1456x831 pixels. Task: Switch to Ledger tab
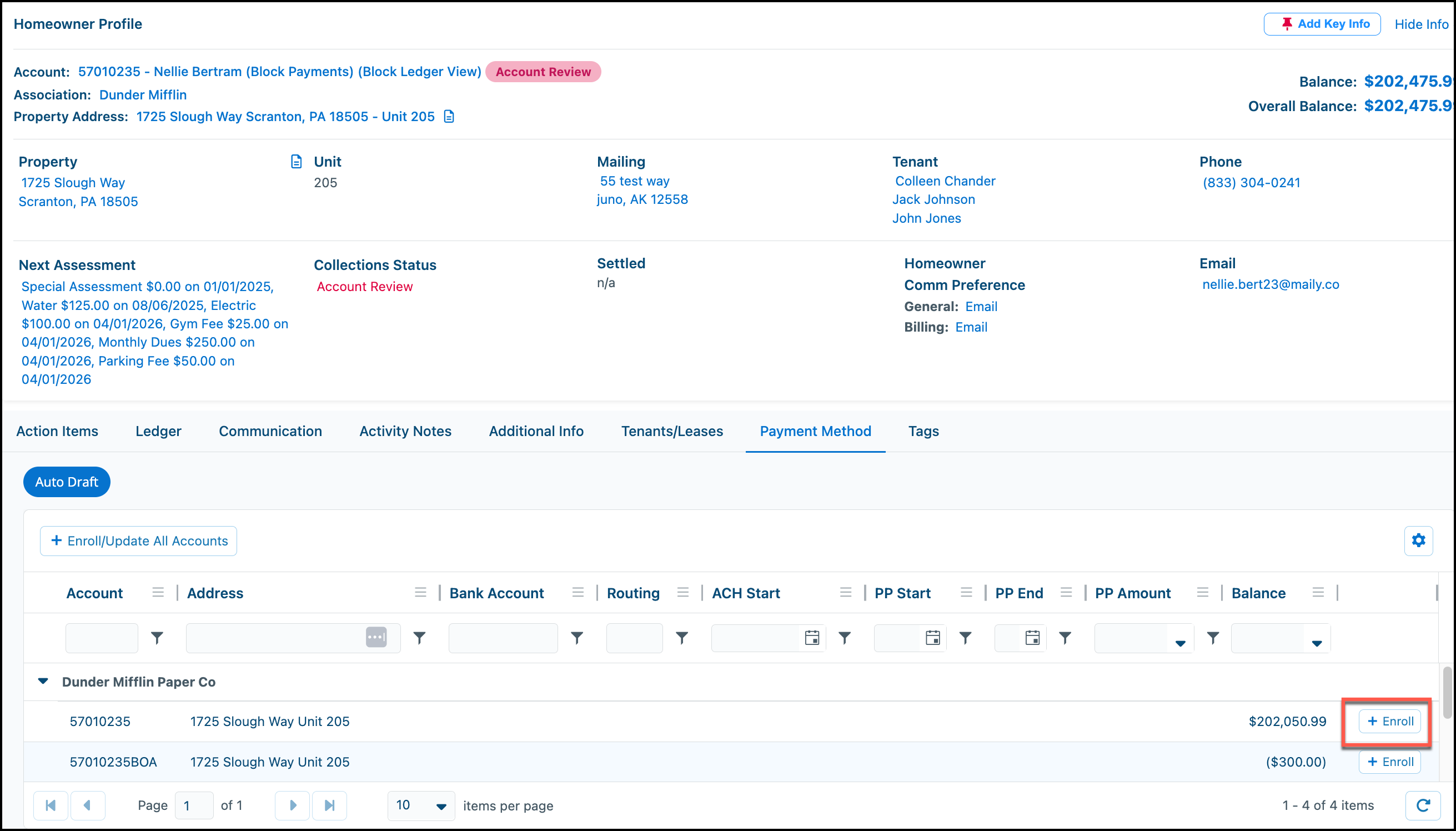point(158,431)
